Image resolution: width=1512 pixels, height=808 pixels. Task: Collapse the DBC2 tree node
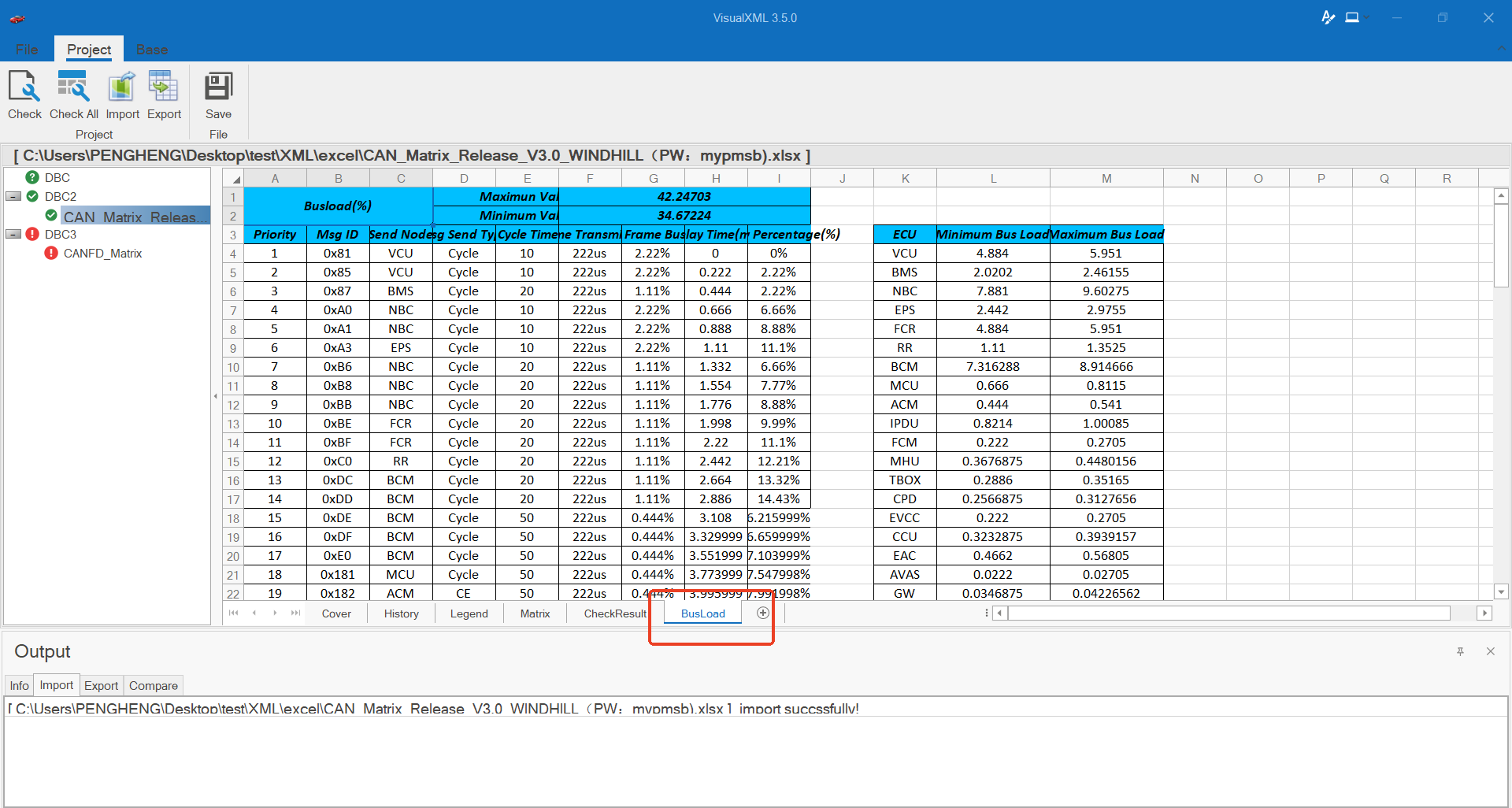[13, 196]
